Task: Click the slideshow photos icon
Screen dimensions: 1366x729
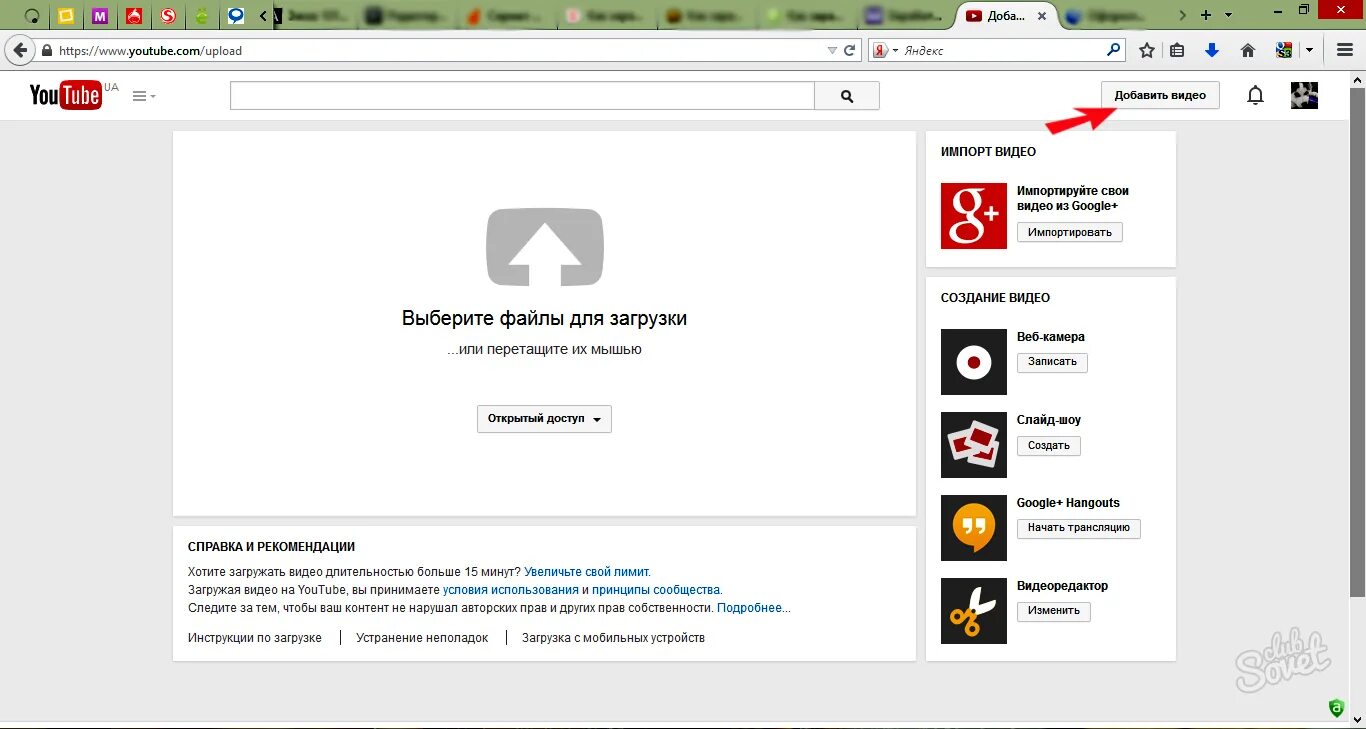Action: [974, 445]
